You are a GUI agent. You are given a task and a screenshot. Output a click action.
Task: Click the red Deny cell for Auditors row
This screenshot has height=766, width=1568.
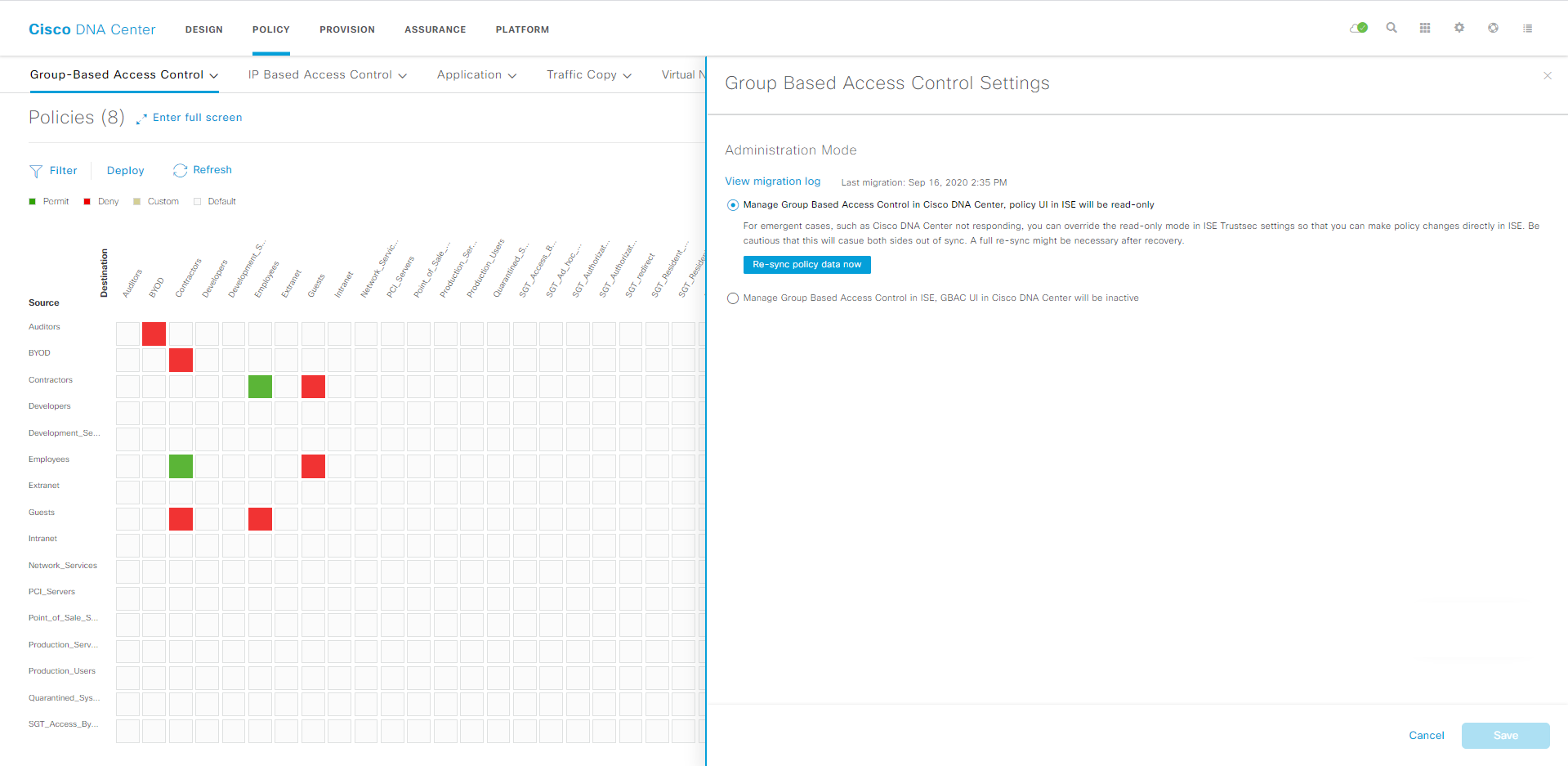154,334
